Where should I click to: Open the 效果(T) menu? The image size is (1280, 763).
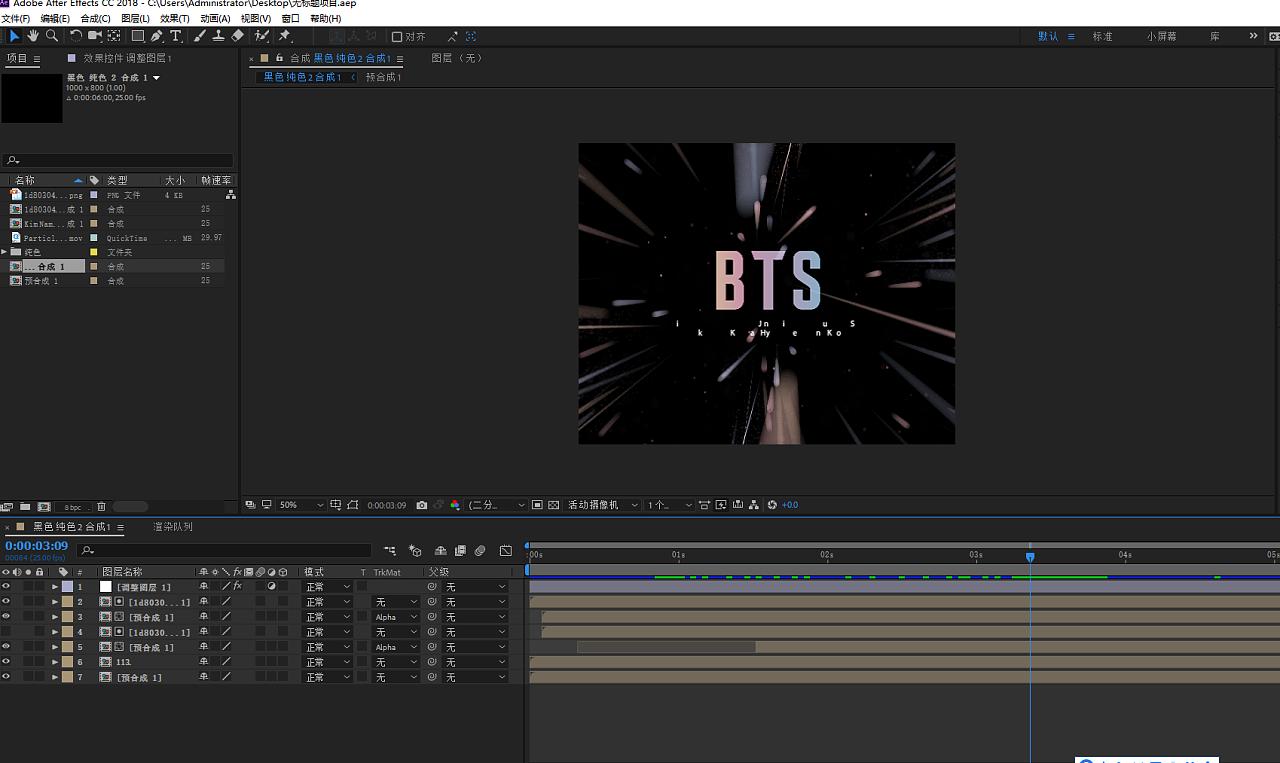pos(174,18)
